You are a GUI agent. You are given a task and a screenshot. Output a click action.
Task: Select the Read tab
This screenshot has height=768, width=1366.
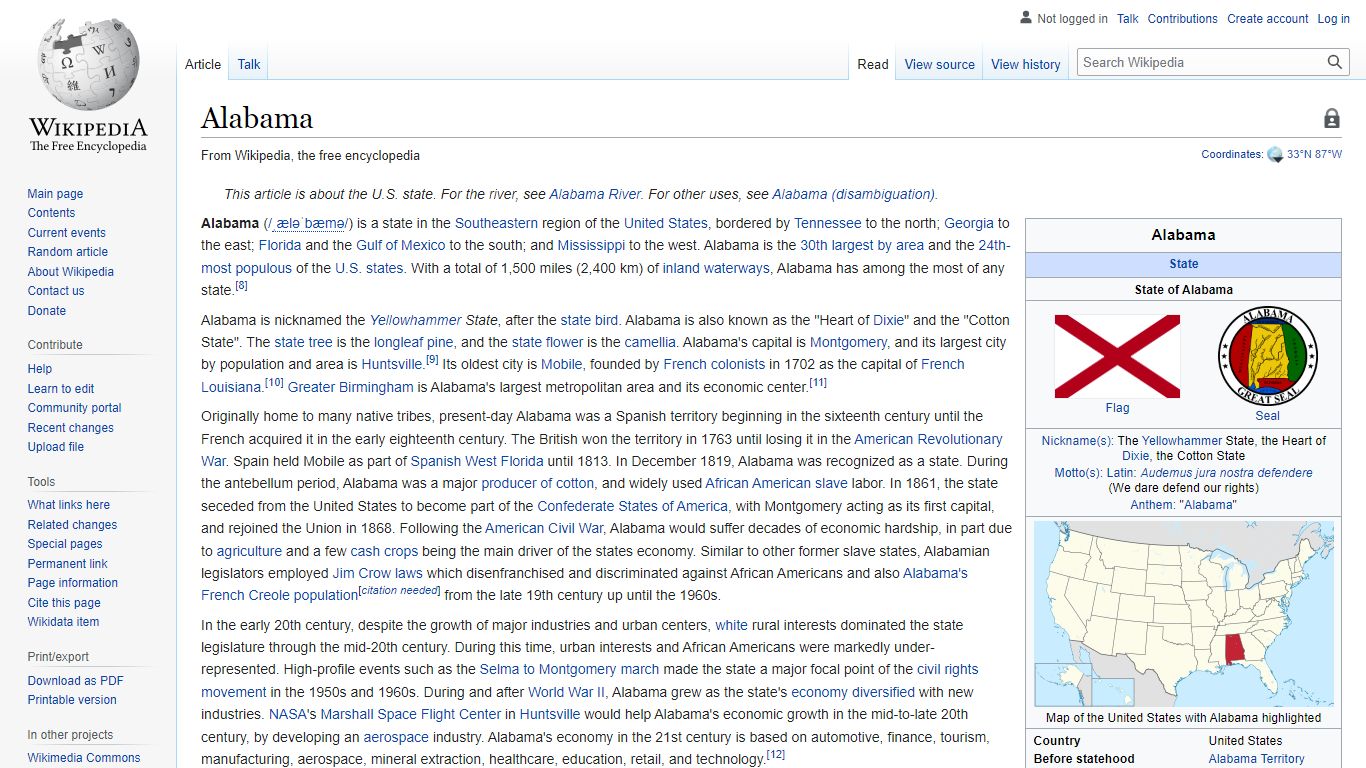click(x=873, y=64)
